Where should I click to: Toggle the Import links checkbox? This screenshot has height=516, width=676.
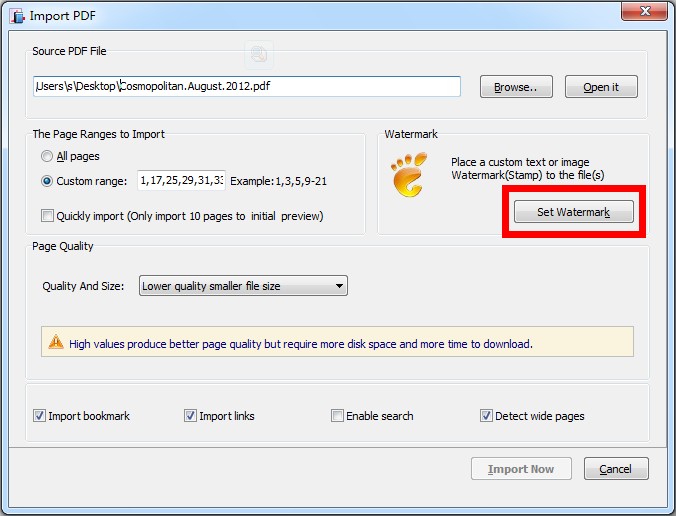[x=190, y=416]
